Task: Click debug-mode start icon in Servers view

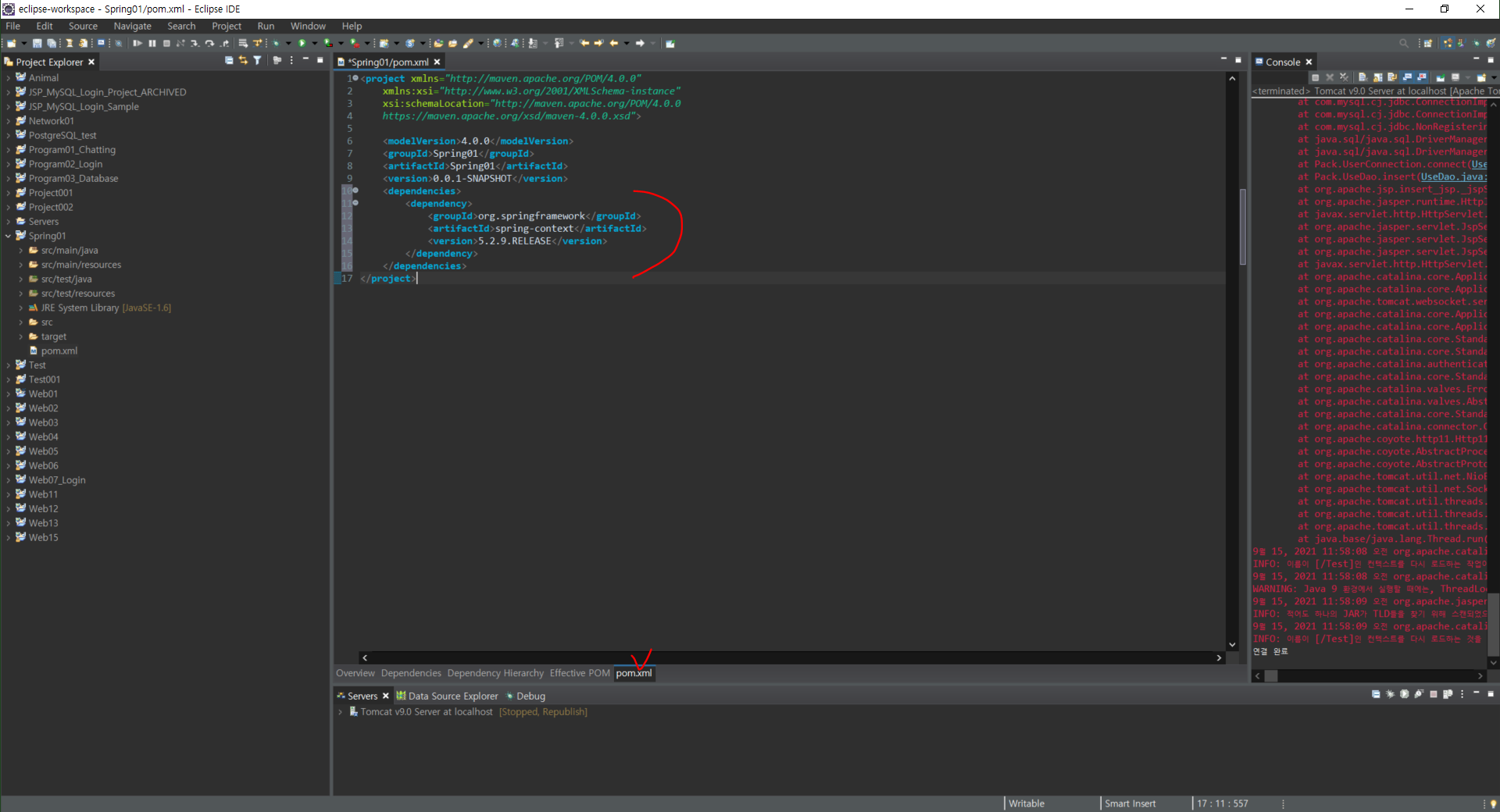Action: pos(1390,694)
